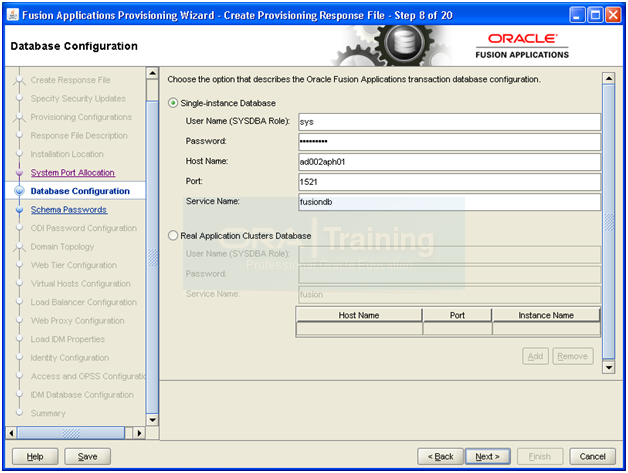
Task: Minimize the Provisioning Wizard window
Action: [x=577, y=15]
